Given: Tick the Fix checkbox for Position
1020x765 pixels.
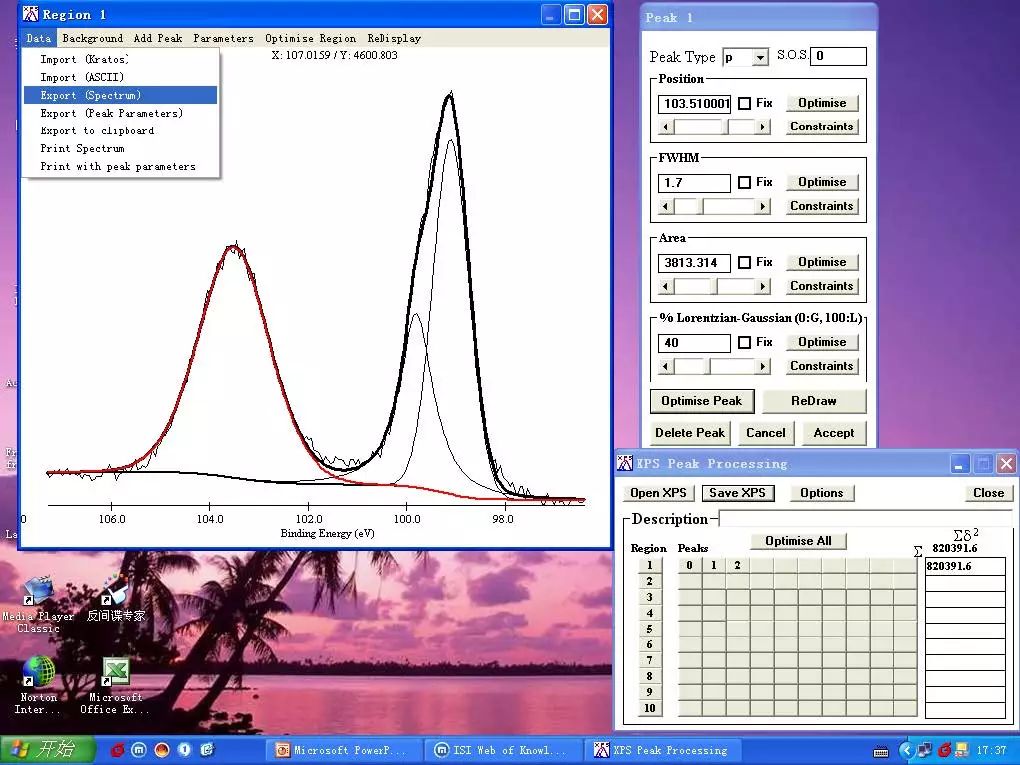Looking at the screenshot, I should [745, 103].
